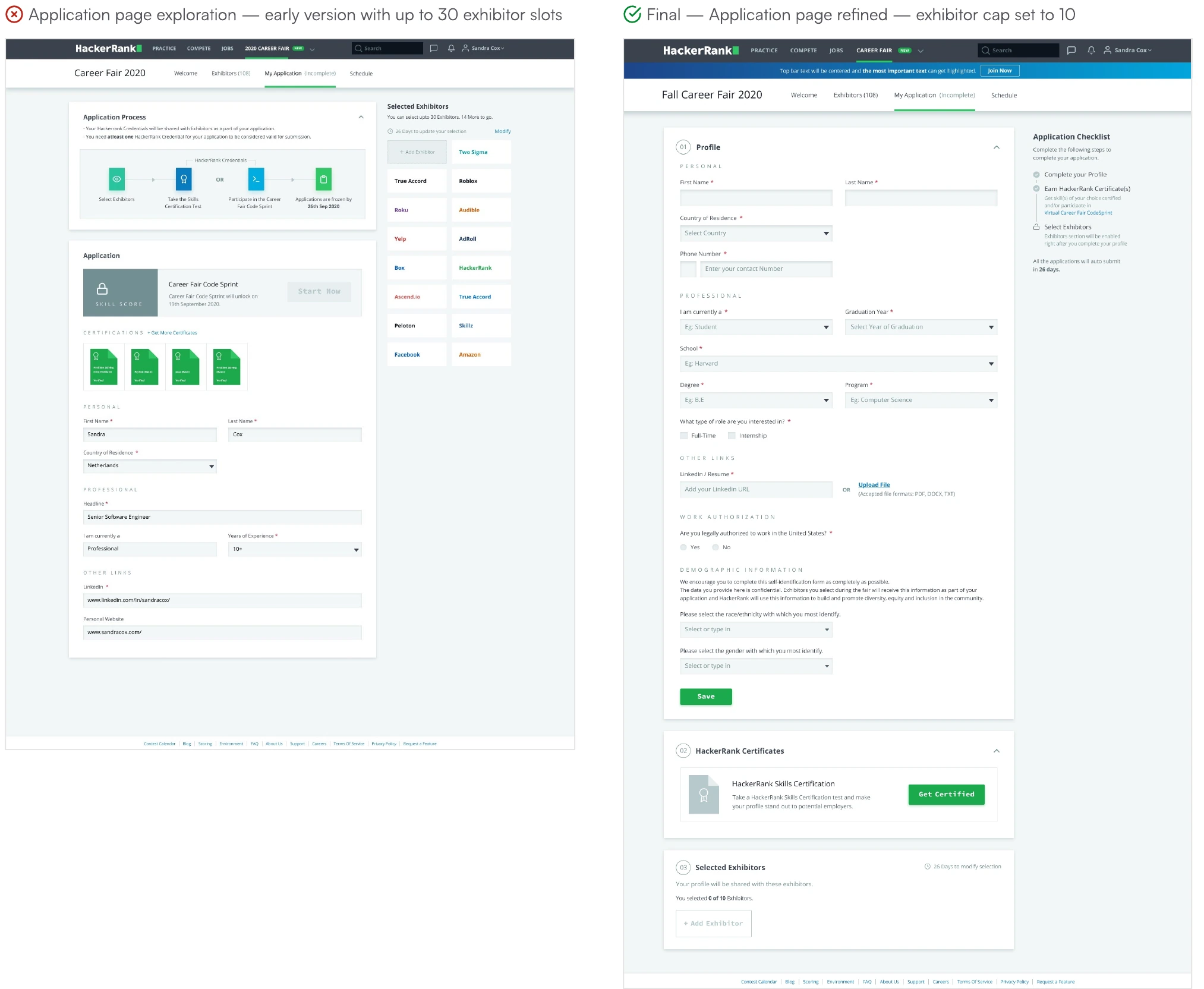Click check icon next to Complete your Profile
The height and width of the screenshot is (989, 1204).
[x=1036, y=175]
